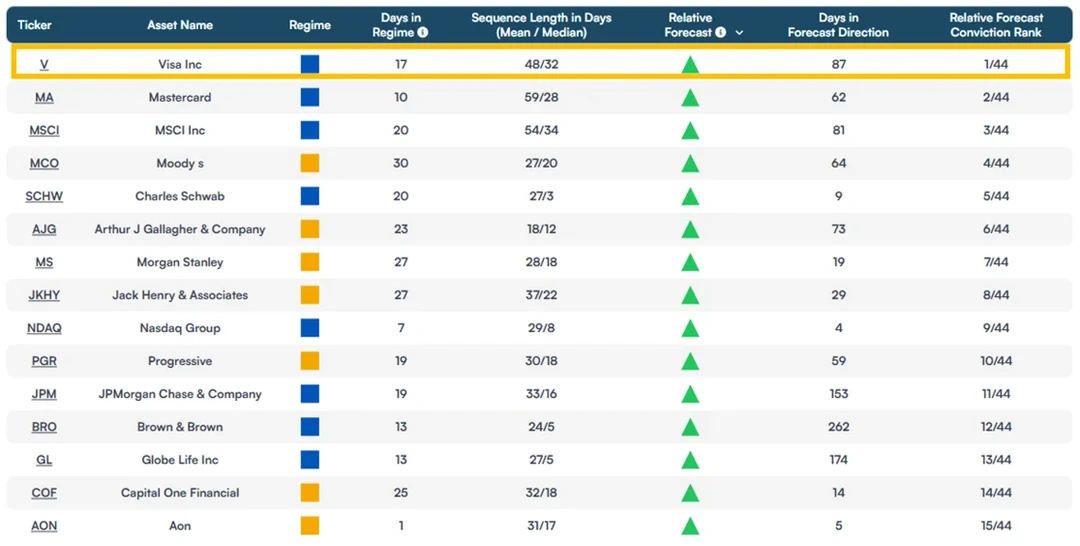Expand the Relative Forecast sort chevron
This screenshot has height=546, width=1080.
point(739,33)
